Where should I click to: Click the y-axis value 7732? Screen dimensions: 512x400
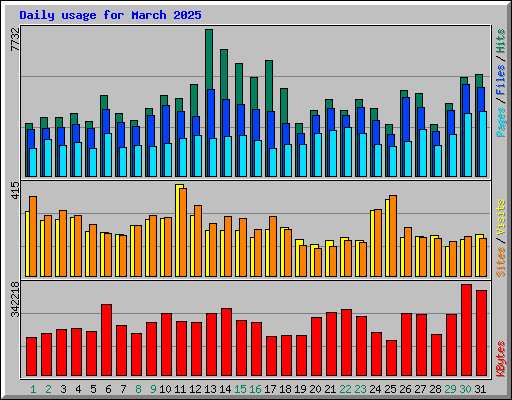tap(15, 39)
